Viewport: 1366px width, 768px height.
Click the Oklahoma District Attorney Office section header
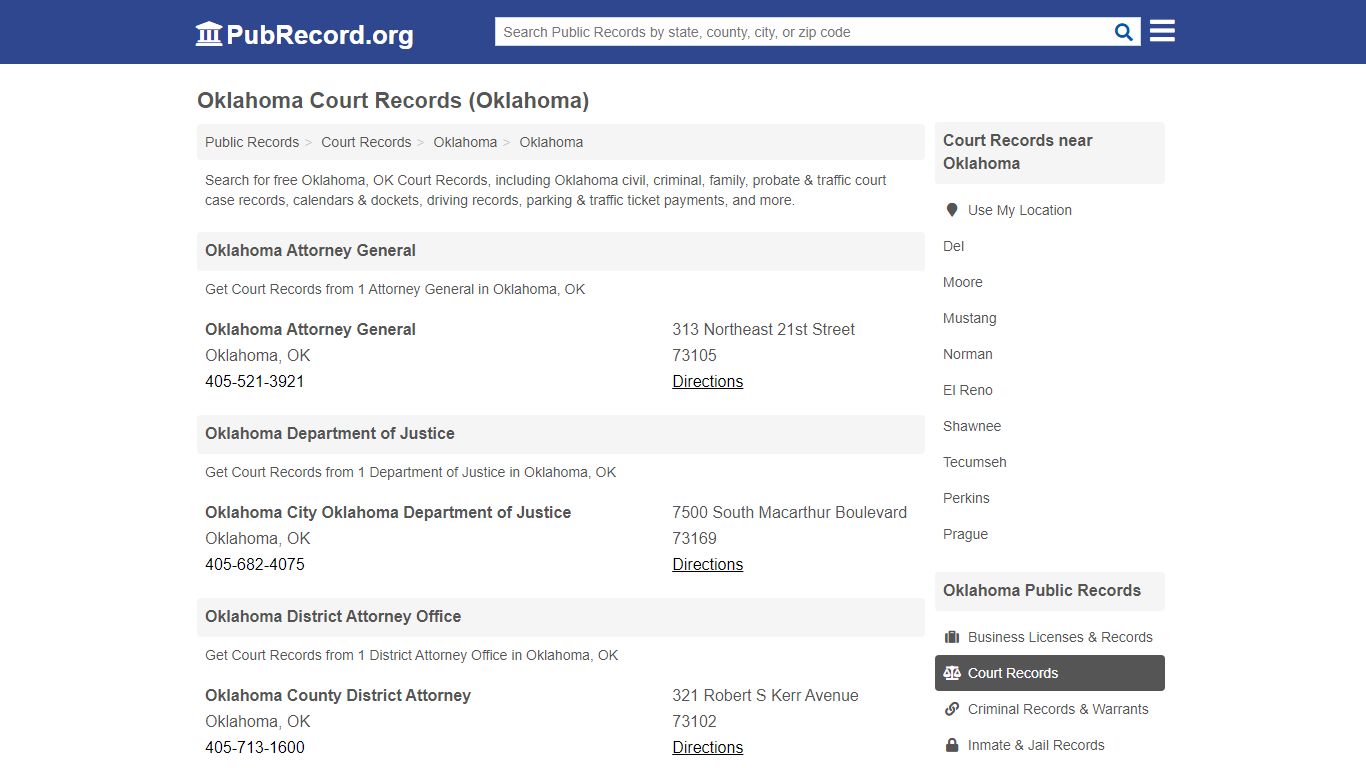click(x=561, y=617)
